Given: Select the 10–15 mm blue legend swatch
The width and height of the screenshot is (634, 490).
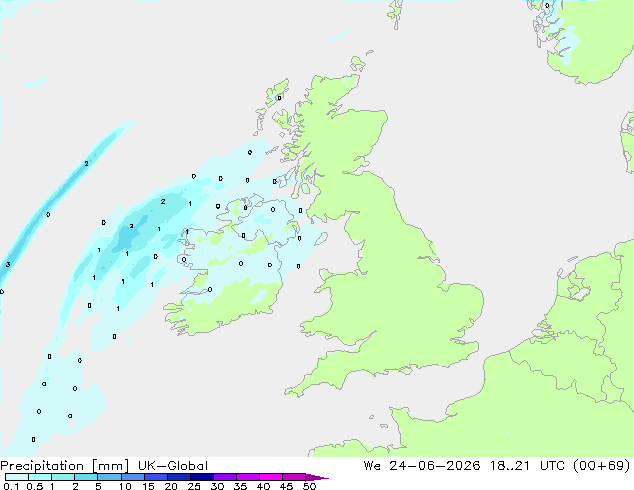Looking at the screenshot, I should pos(133,477).
